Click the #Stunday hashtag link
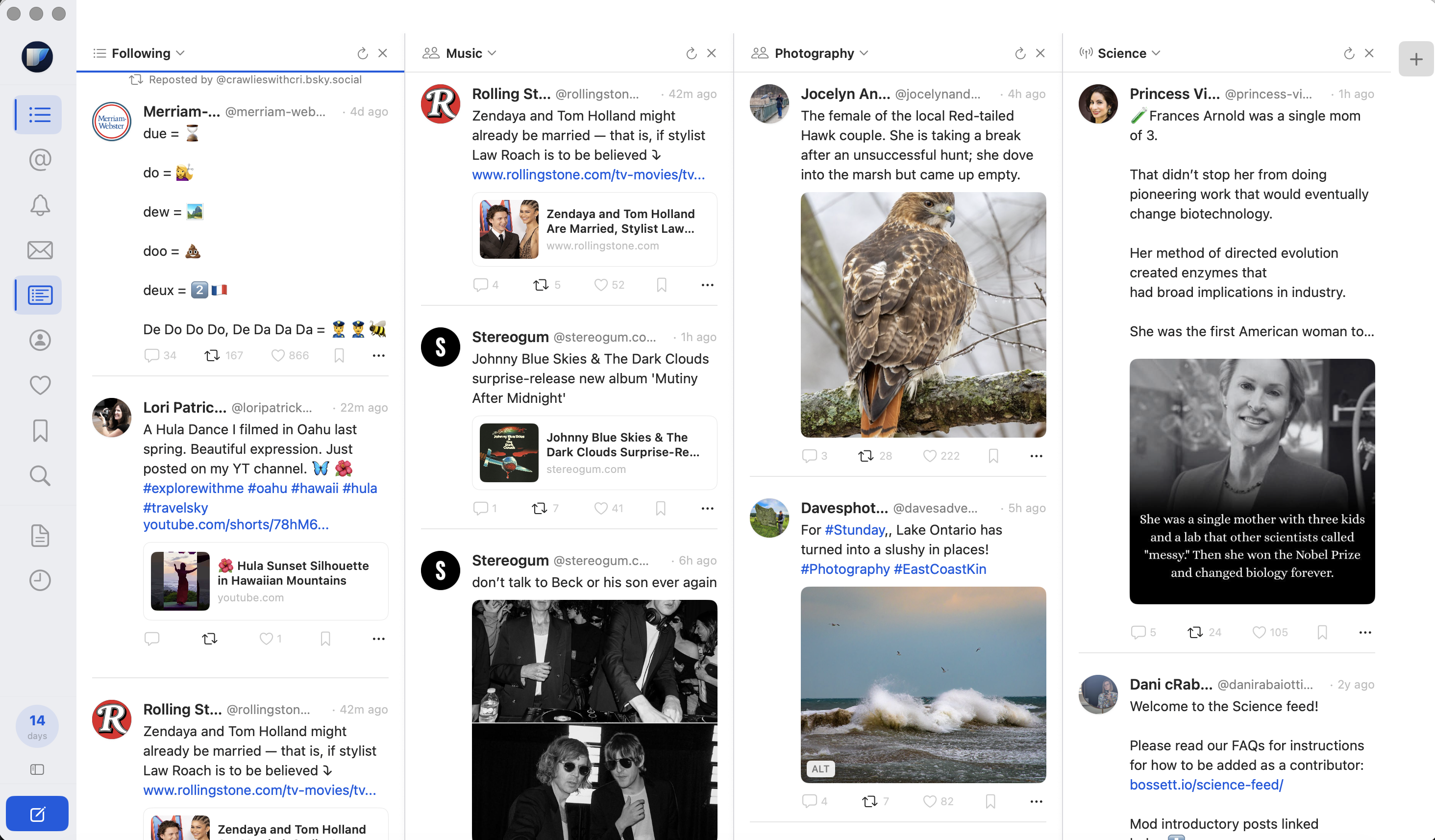 pyautogui.click(x=855, y=530)
